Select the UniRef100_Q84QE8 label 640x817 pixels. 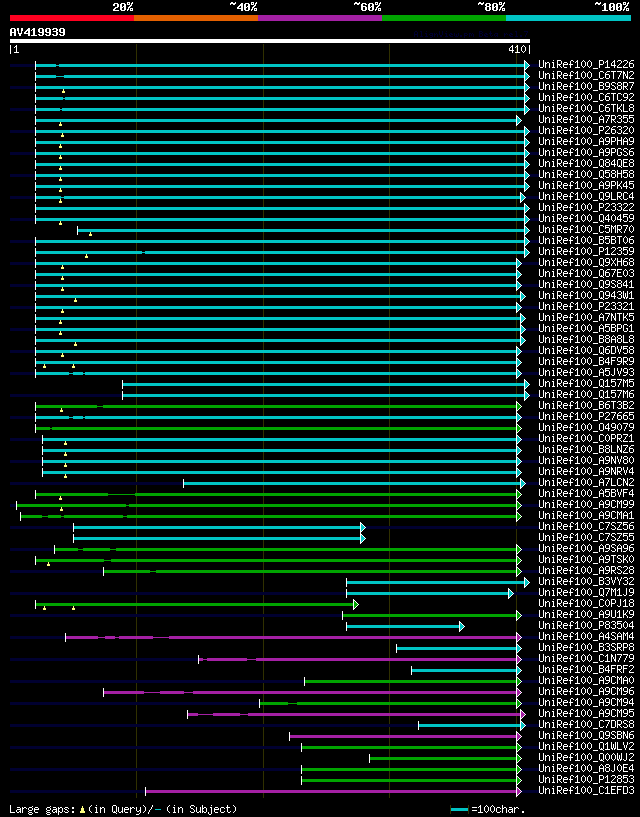pos(586,164)
